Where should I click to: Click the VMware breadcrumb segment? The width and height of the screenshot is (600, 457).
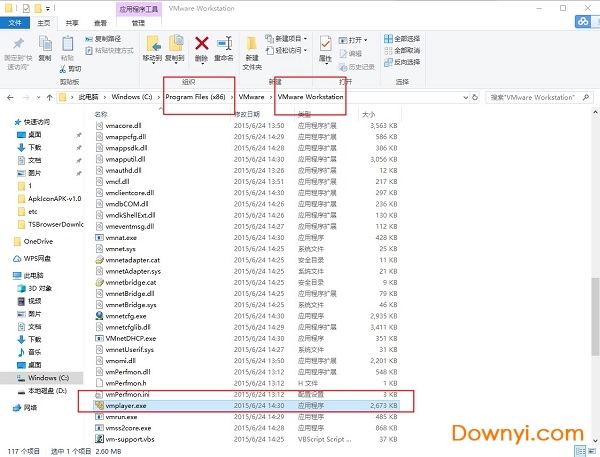pyautogui.click(x=251, y=97)
